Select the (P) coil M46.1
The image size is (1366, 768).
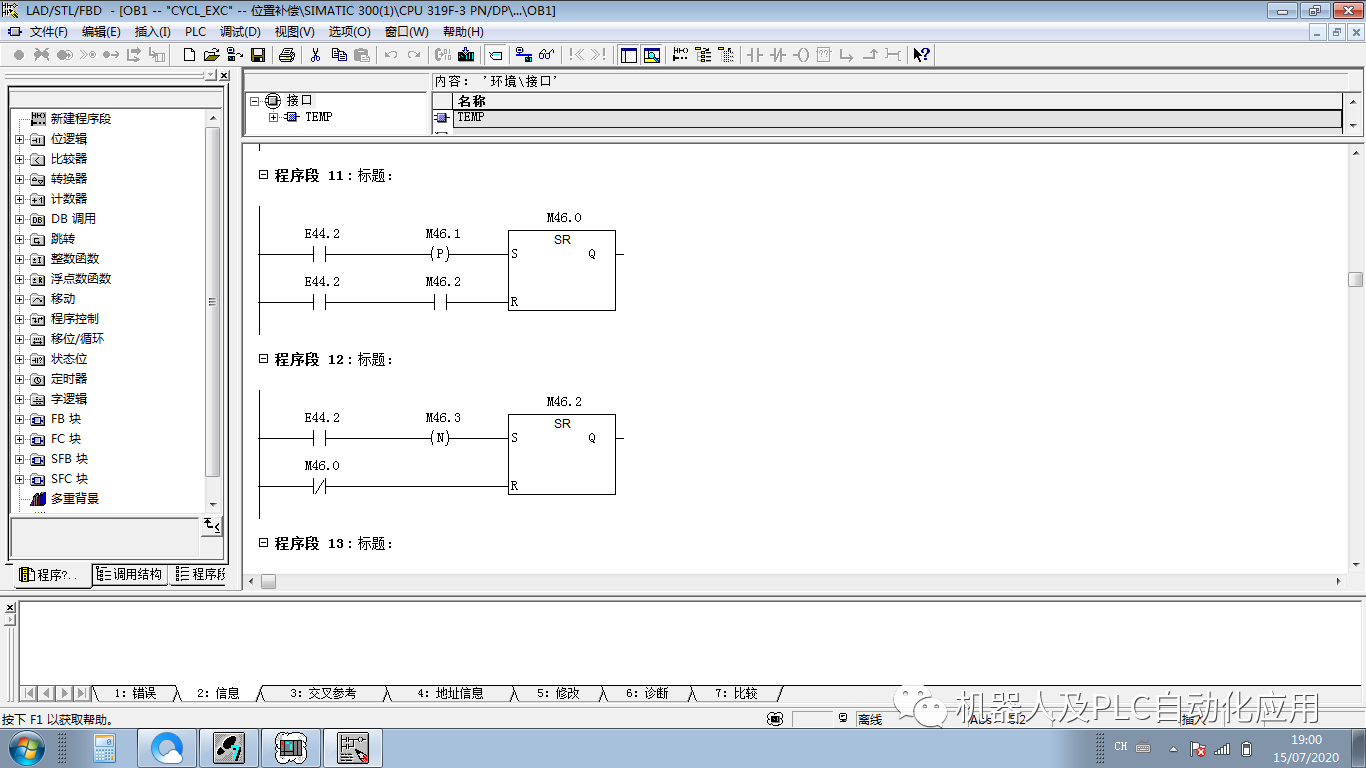coord(440,254)
